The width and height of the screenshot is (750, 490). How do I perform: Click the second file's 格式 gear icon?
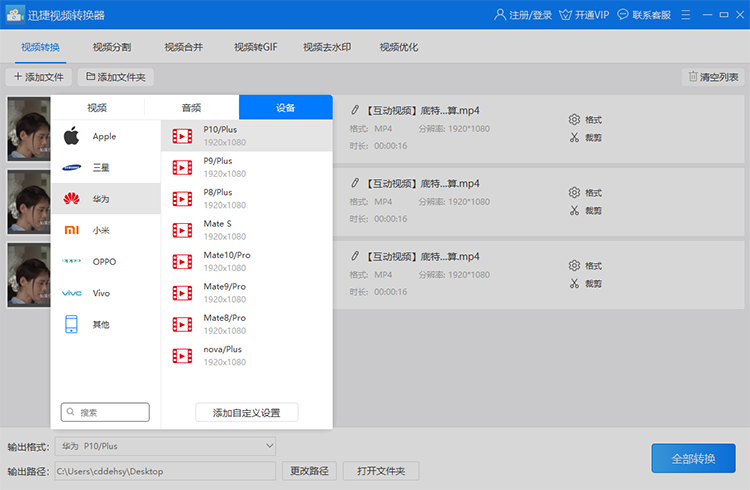(x=574, y=192)
